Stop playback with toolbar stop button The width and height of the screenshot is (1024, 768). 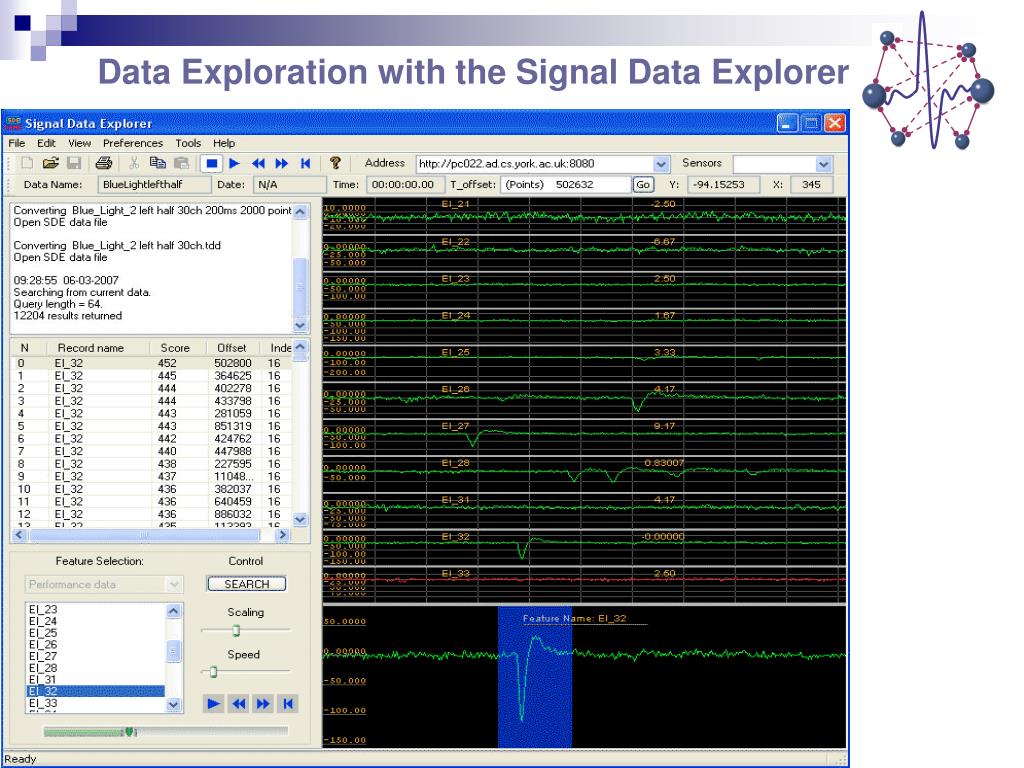(212, 164)
